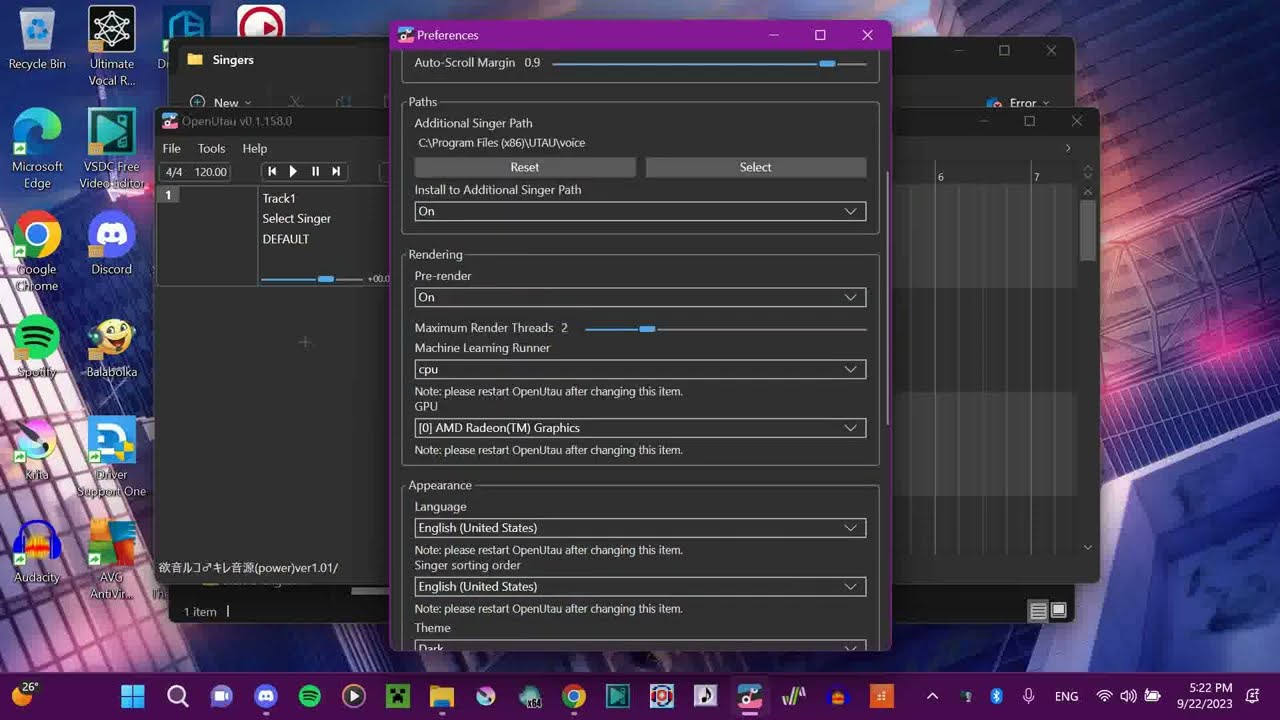Open the notification bell icon
This screenshot has height=720, width=1280.
pyautogui.click(x=1253, y=695)
